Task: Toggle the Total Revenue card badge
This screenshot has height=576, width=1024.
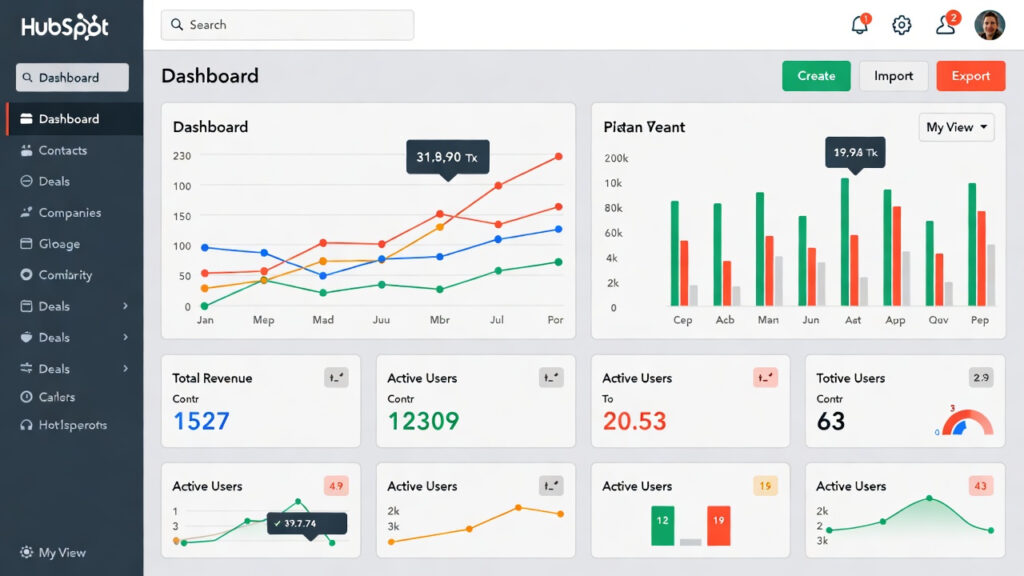Action: pyautogui.click(x=336, y=378)
